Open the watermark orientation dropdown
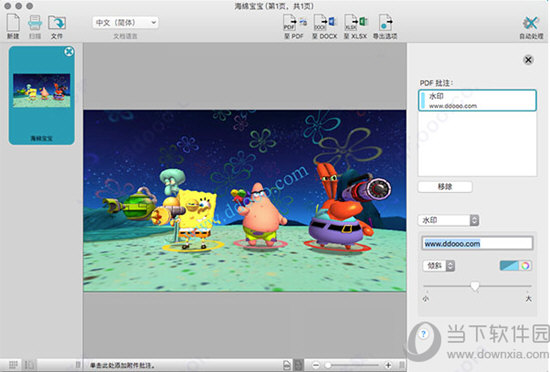550x372 pixels. coord(439,266)
